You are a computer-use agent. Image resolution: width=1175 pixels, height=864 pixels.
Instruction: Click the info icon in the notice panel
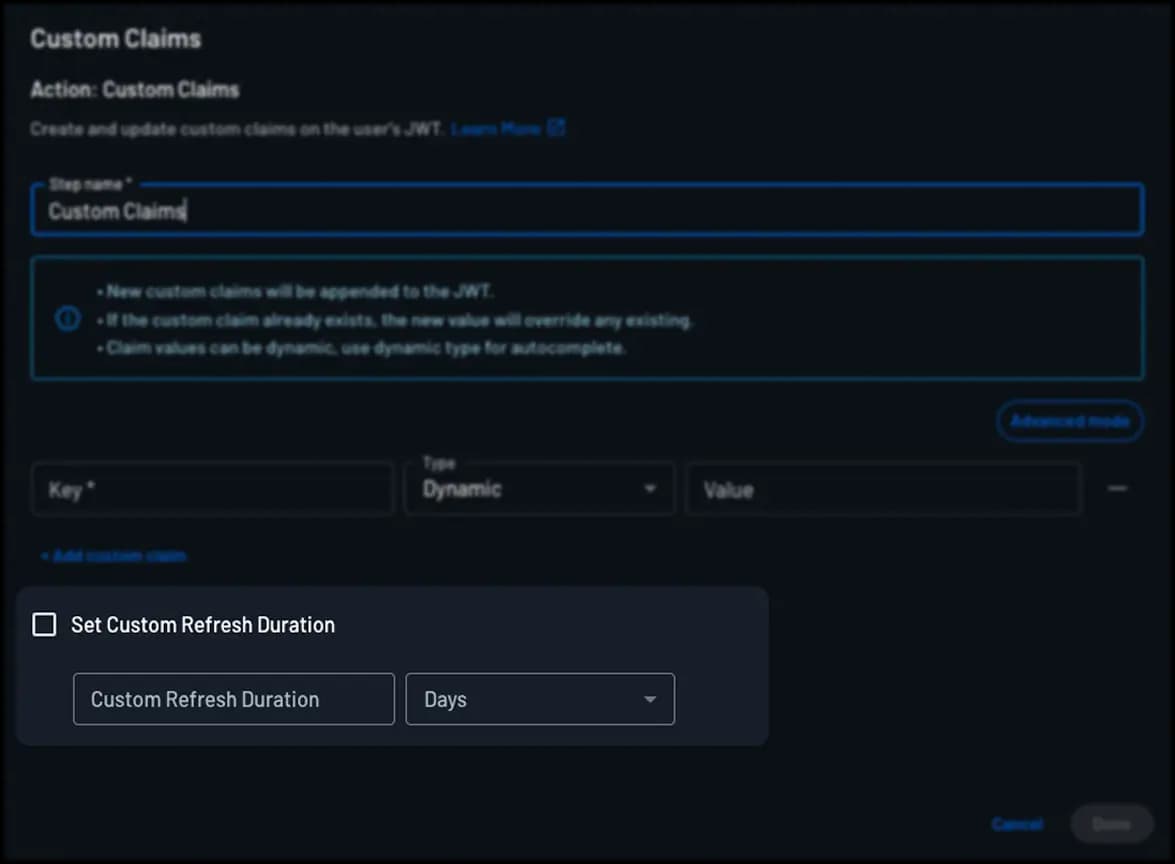point(67,318)
